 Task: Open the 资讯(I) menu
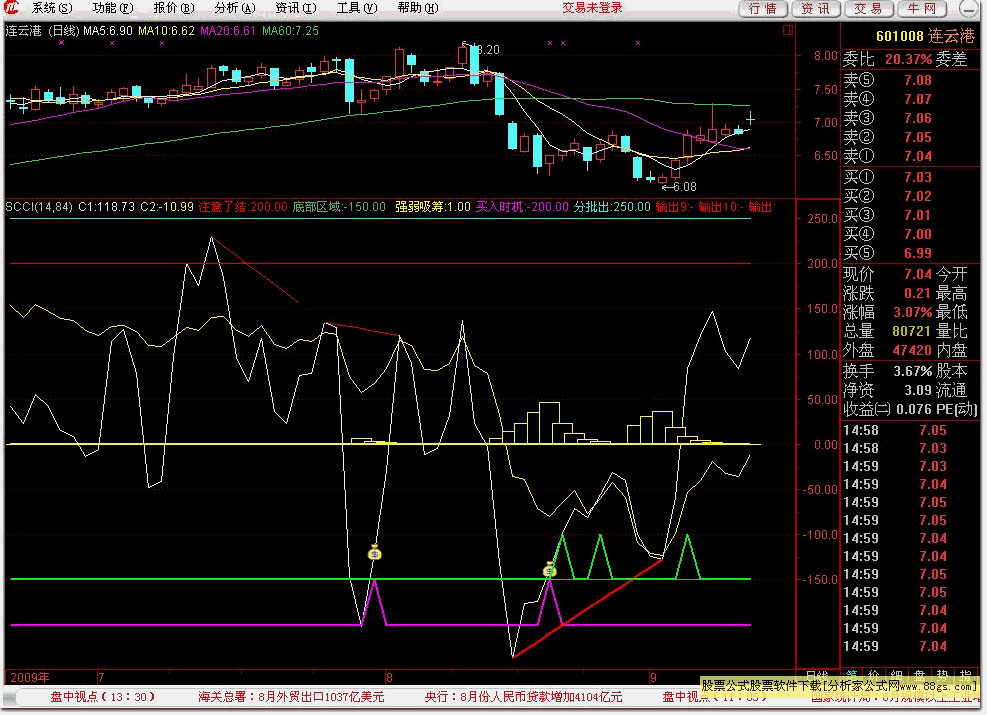pyautogui.click(x=296, y=8)
